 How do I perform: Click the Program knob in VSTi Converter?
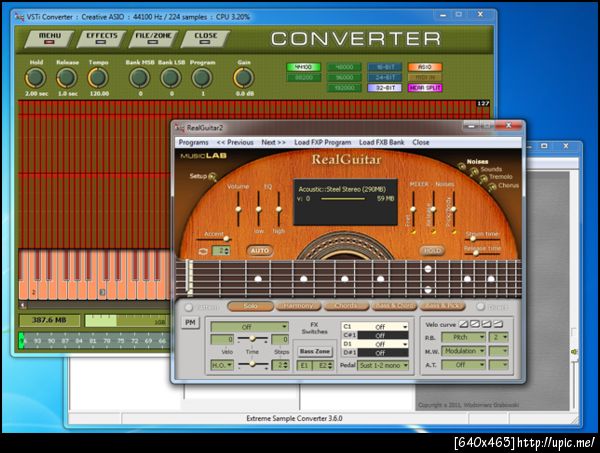[x=202, y=78]
